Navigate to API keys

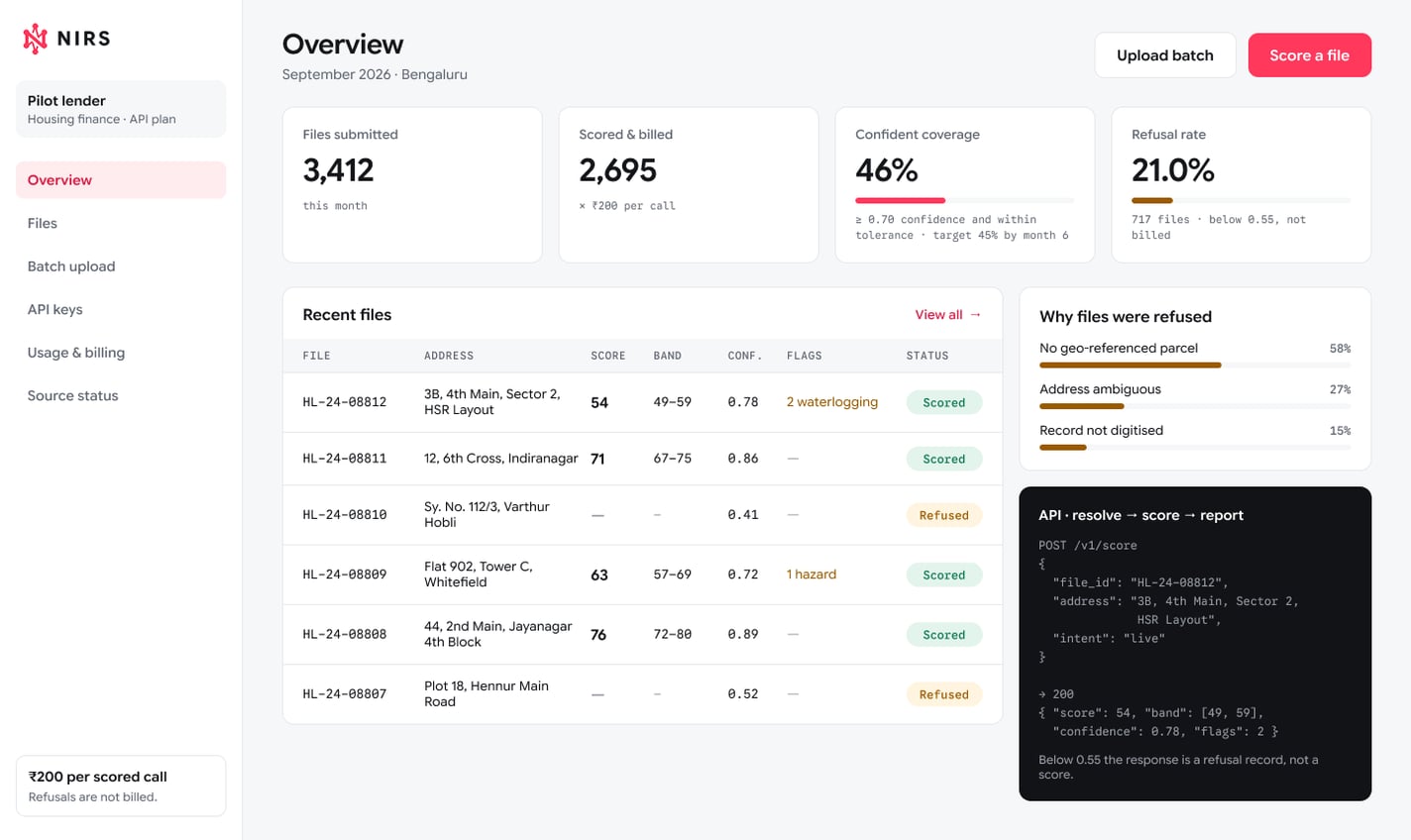121,309
